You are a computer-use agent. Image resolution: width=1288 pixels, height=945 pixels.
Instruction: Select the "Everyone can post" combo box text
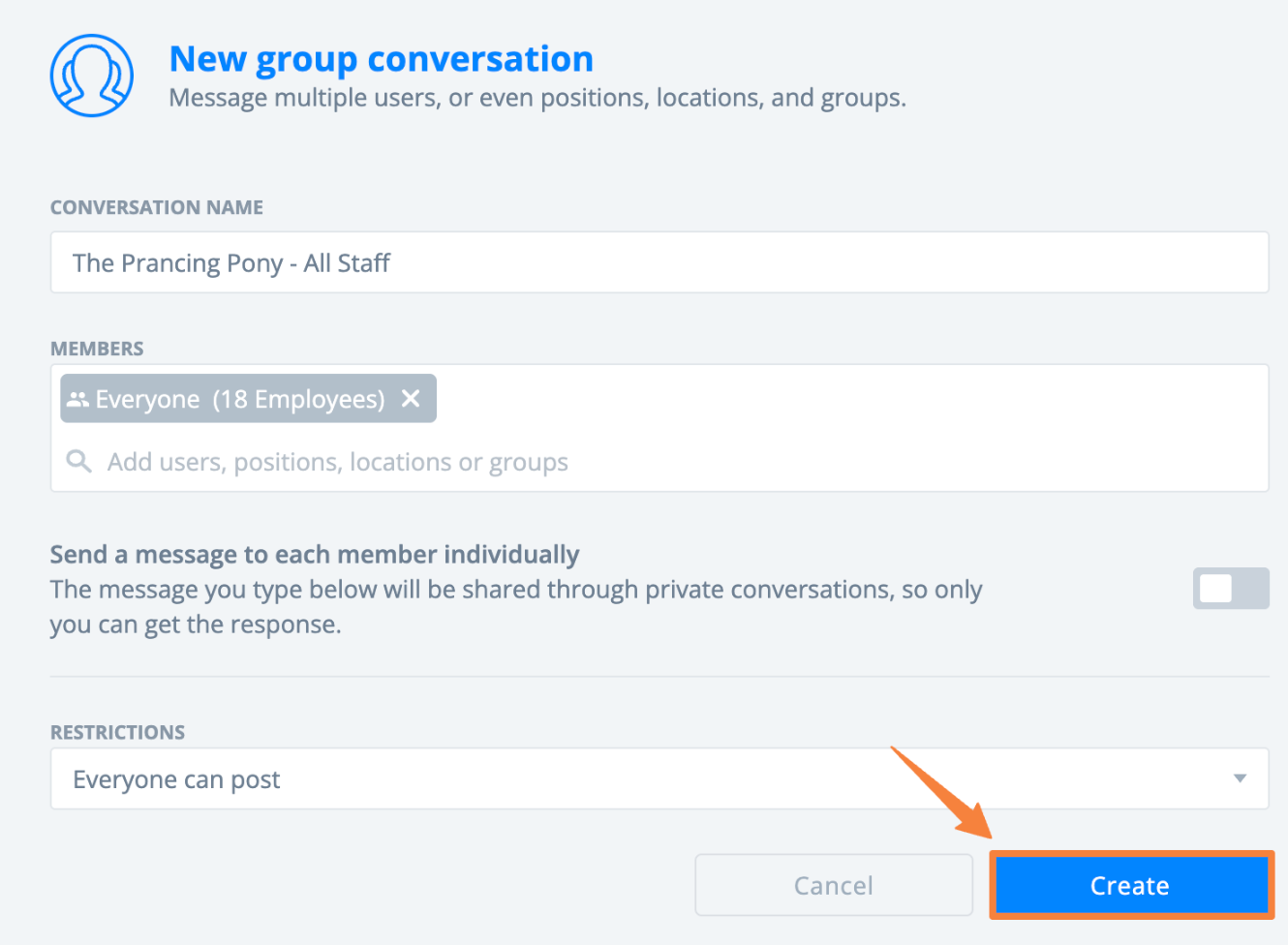176,779
